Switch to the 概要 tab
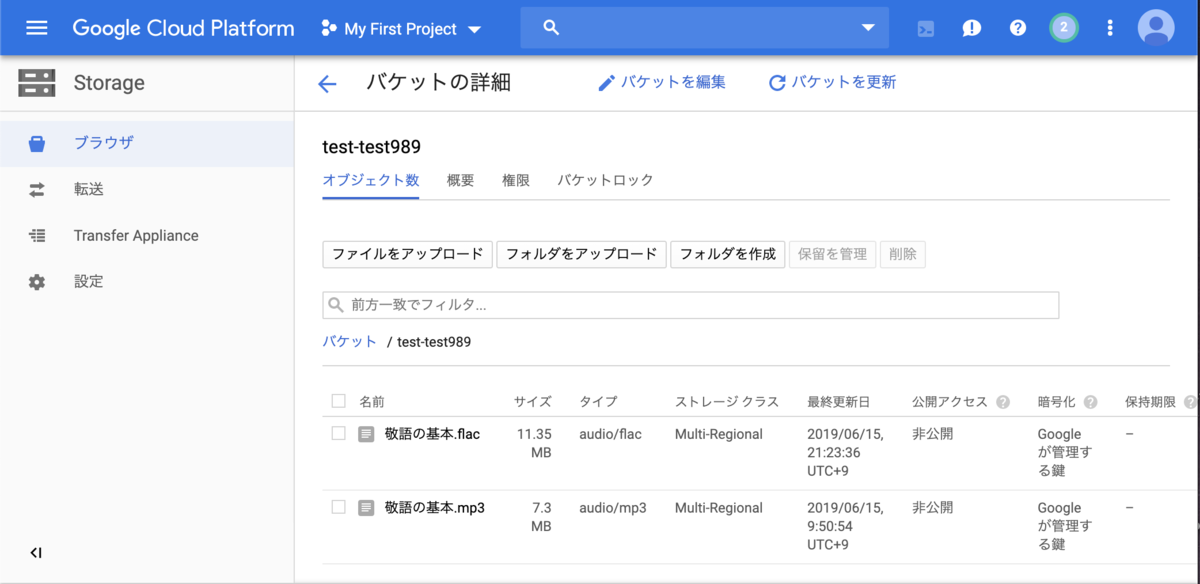Viewport: 1200px width, 584px height. (x=460, y=180)
